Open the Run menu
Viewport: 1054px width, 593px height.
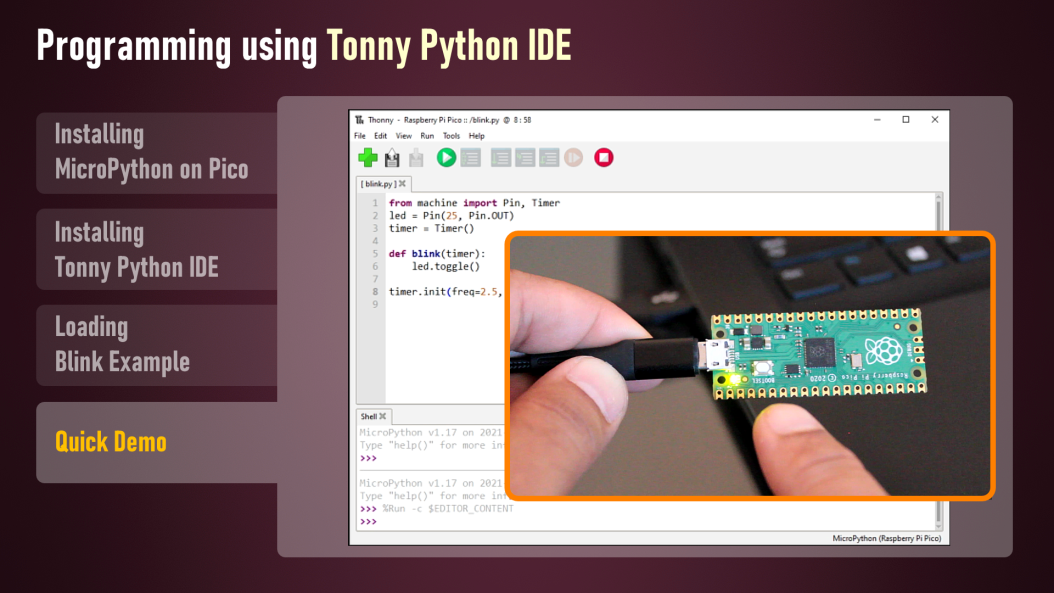[x=426, y=134]
